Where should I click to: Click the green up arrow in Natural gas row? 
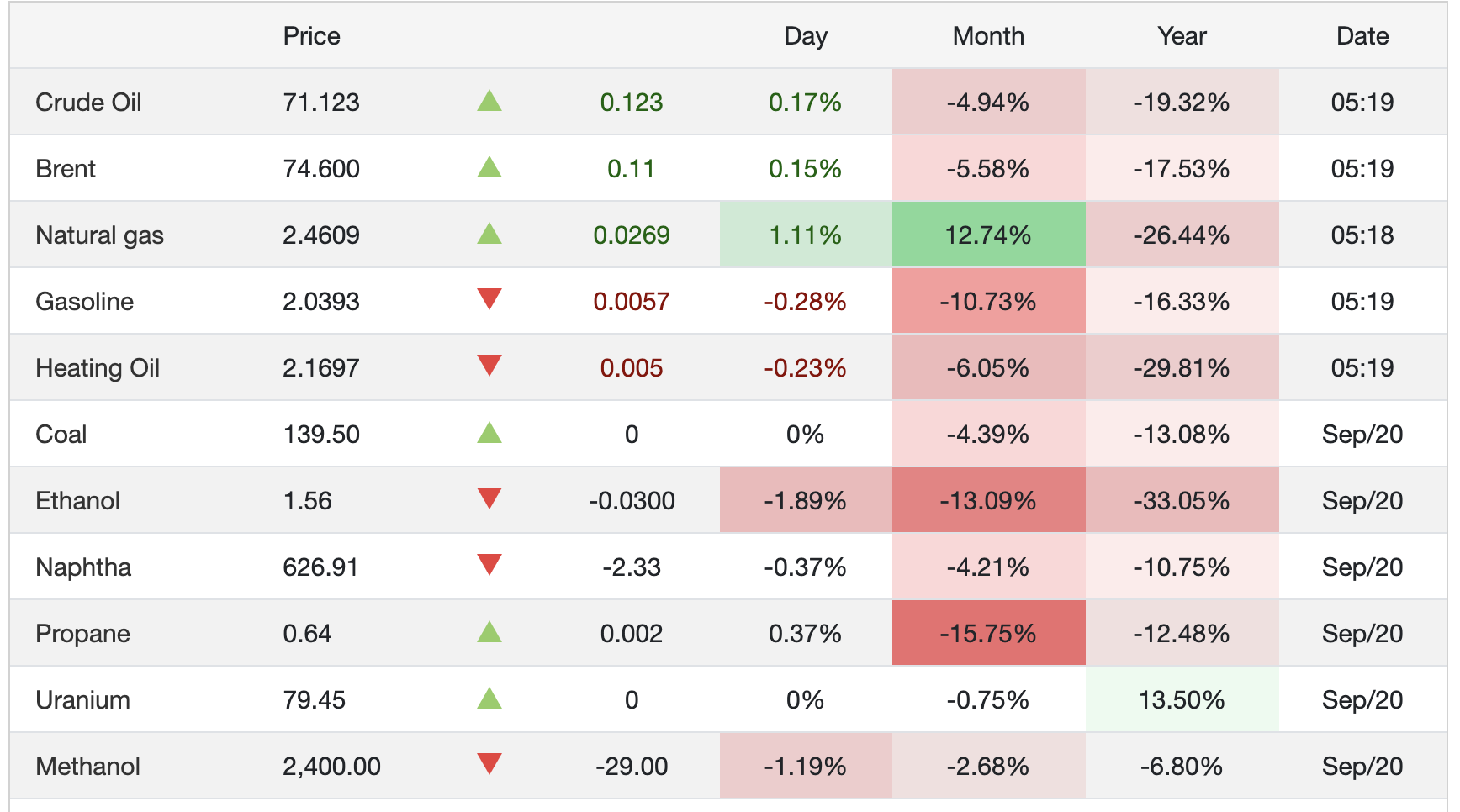(x=489, y=235)
